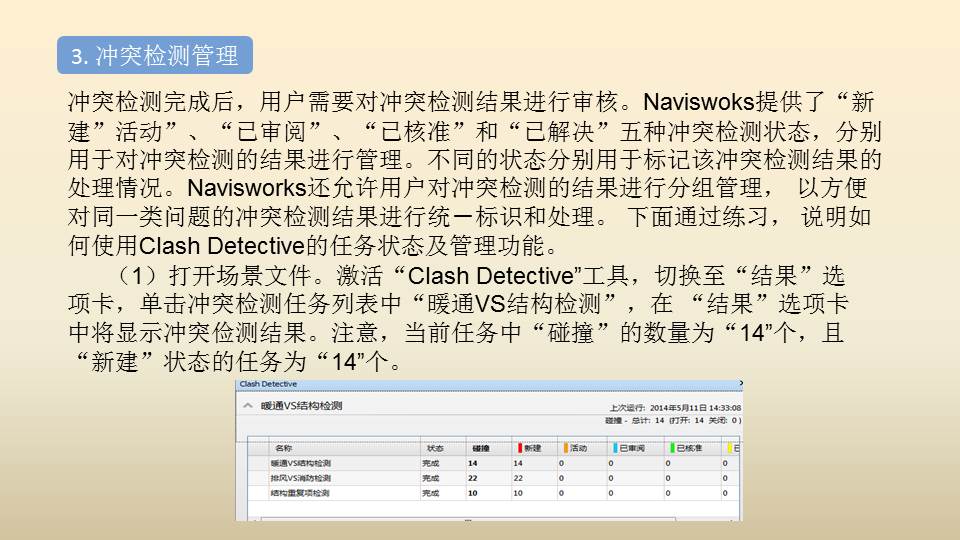Select the 暖通VS结构检测 row in test list
Screen dimensions: 960x540
pyautogui.click(x=493, y=463)
